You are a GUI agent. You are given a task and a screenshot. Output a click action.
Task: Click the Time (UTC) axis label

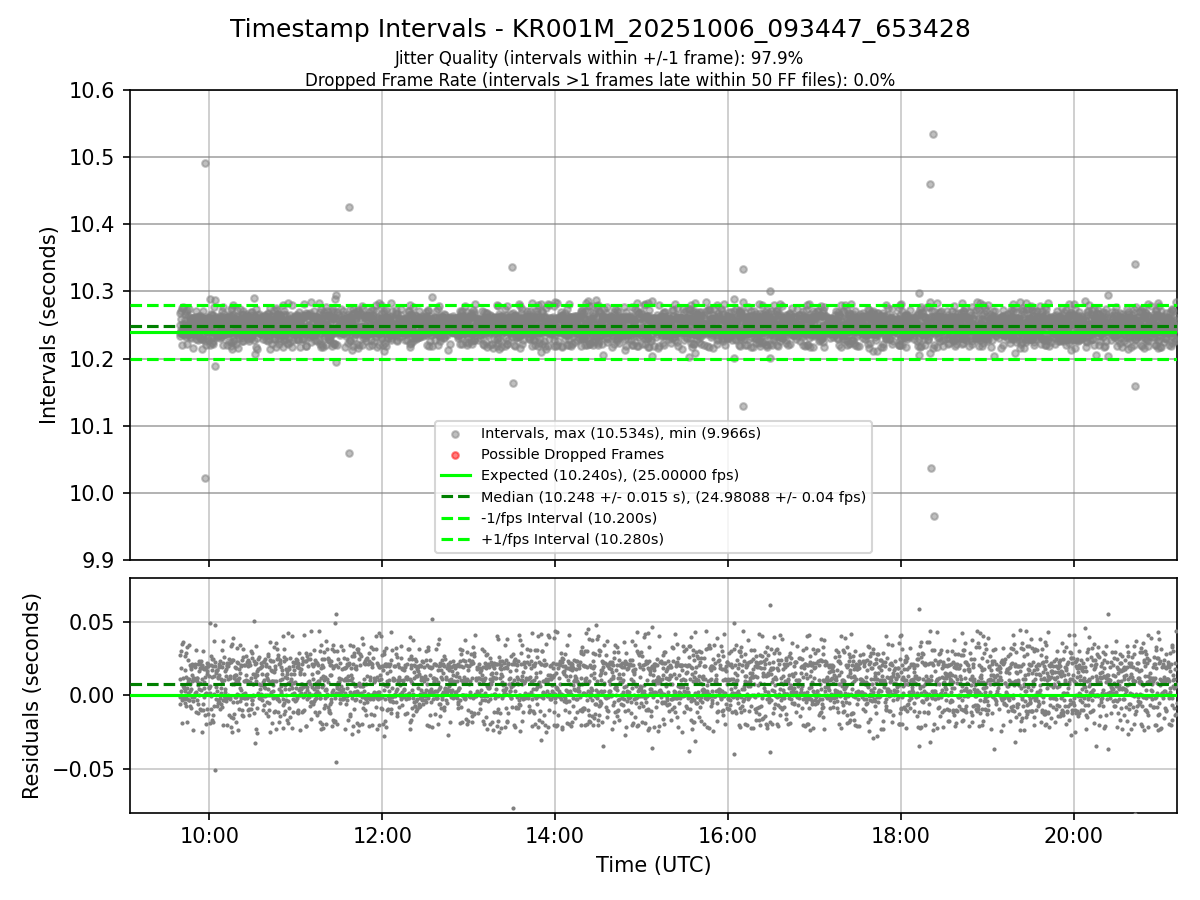[x=653, y=865]
